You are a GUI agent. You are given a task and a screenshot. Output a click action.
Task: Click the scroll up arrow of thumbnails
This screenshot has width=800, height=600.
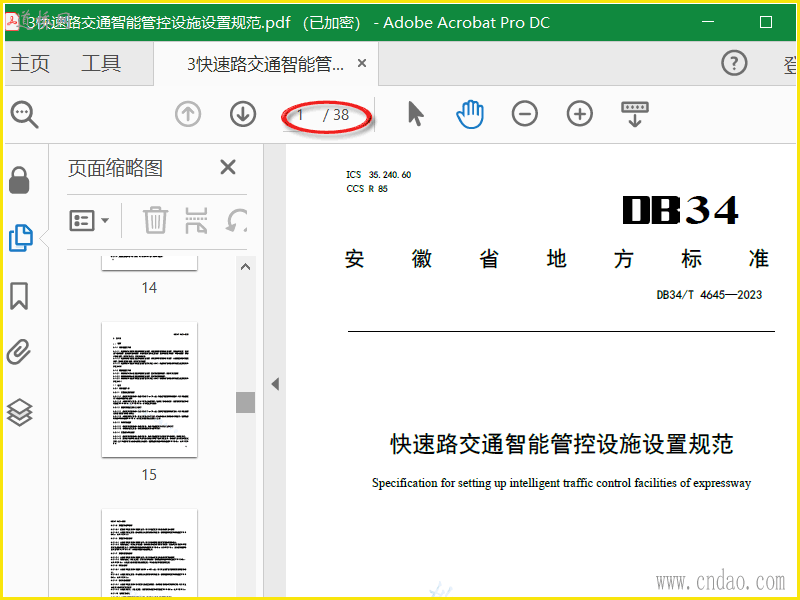click(245, 267)
